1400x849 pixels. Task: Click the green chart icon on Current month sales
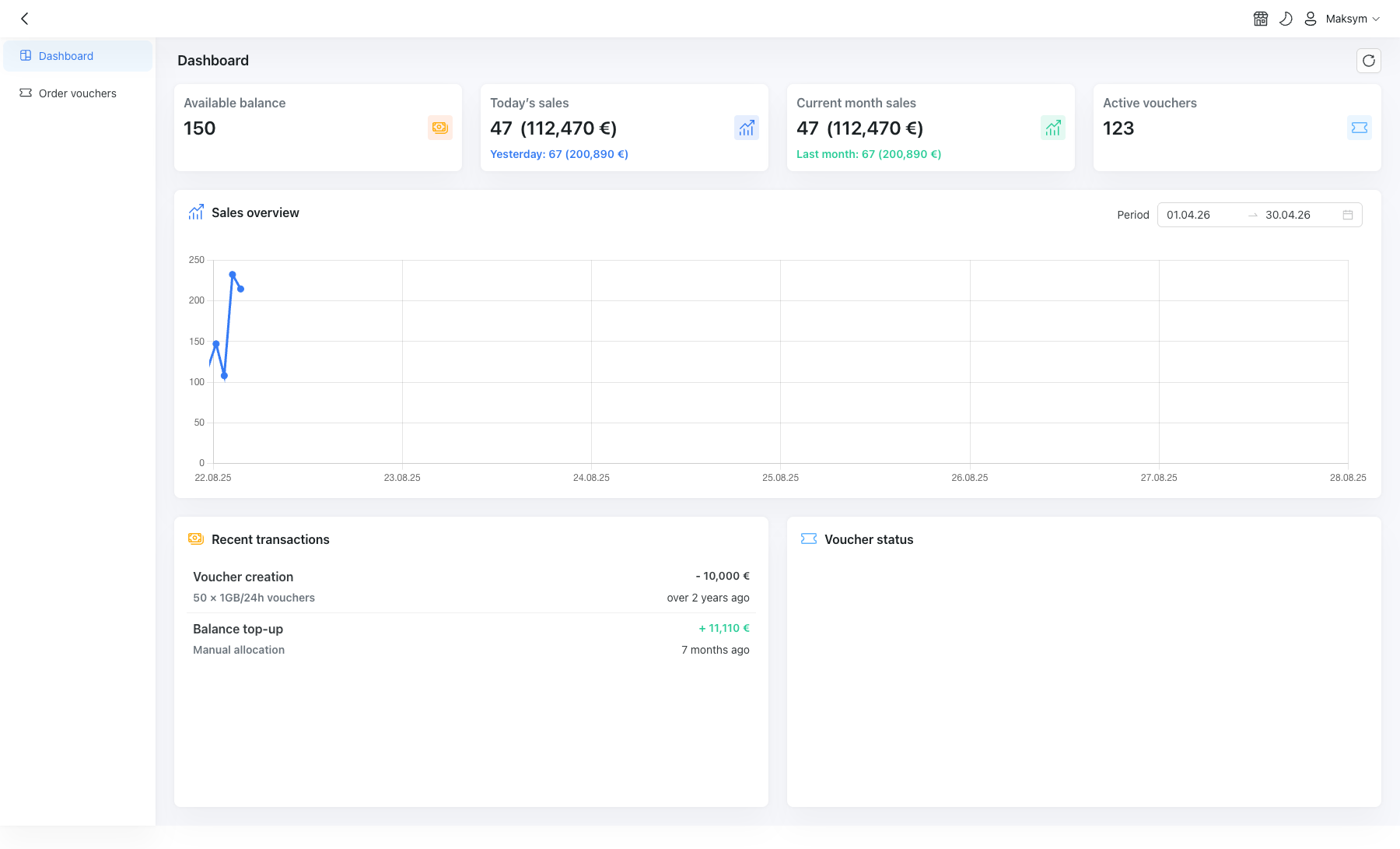click(1053, 128)
